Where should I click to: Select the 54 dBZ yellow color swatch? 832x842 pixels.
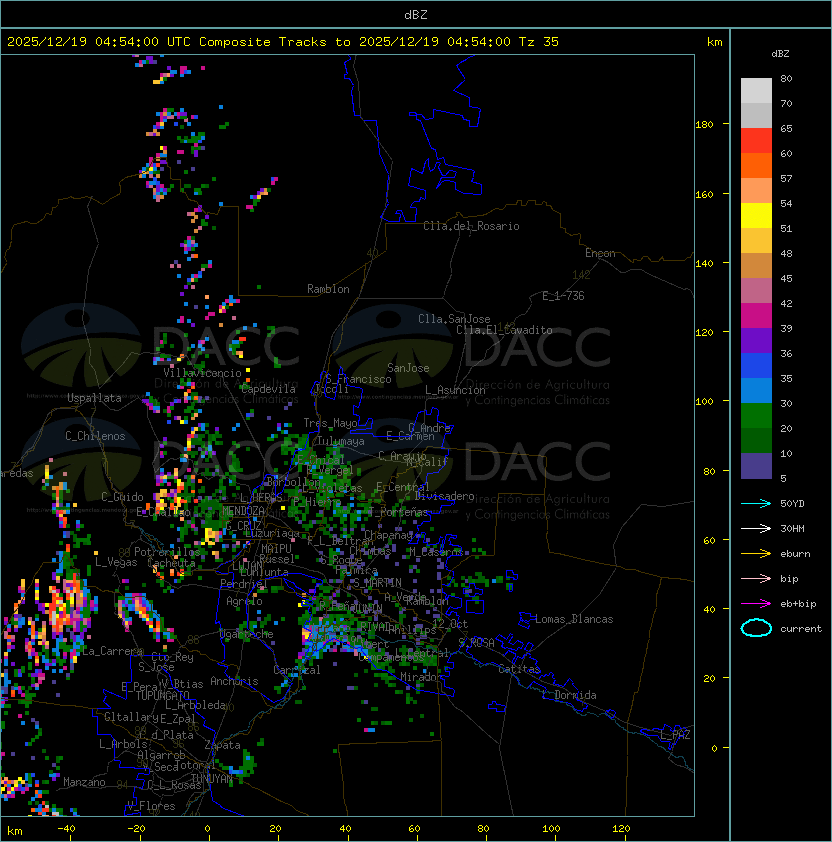coord(756,215)
